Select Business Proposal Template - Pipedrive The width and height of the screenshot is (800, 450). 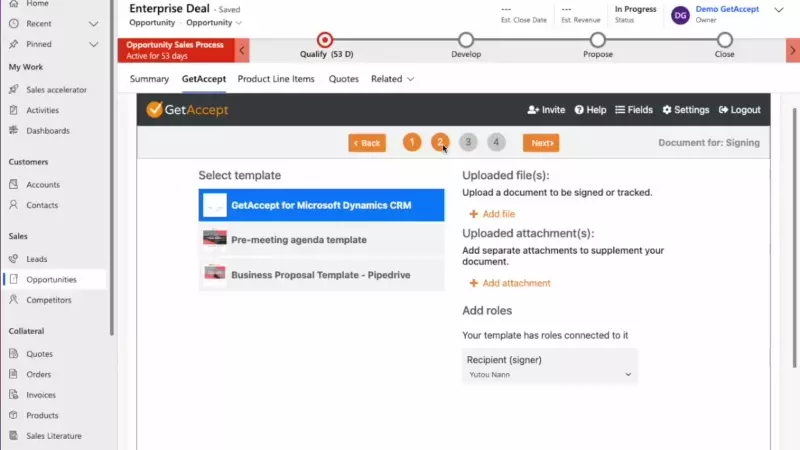tap(321, 275)
